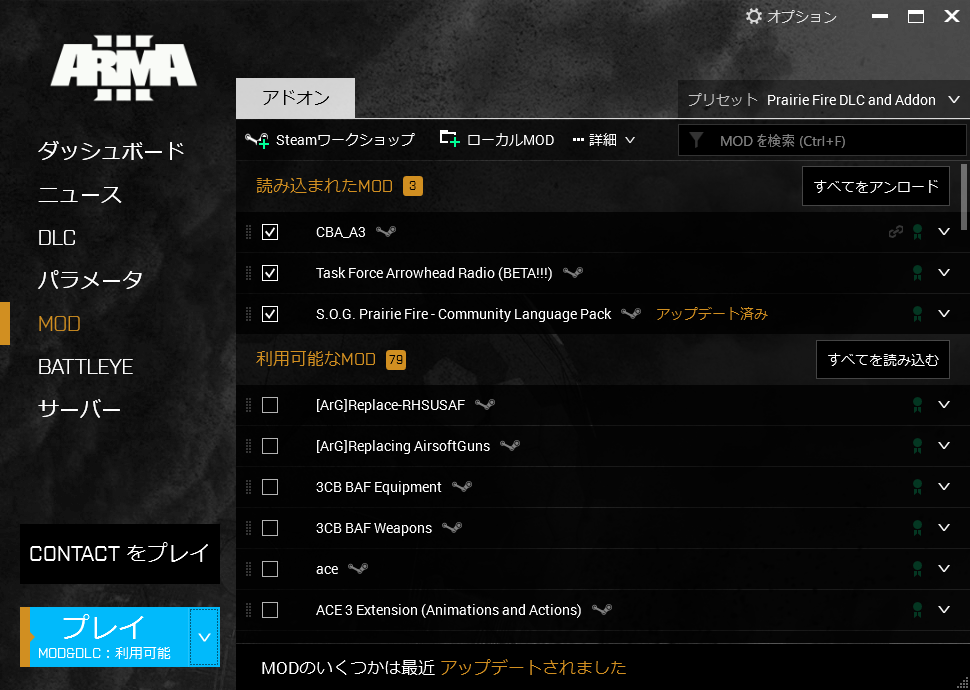Viewport: 970px width, 690px height.
Task: Click the アップデート済み status on S.O.G. row
Action: click(711, 314)
